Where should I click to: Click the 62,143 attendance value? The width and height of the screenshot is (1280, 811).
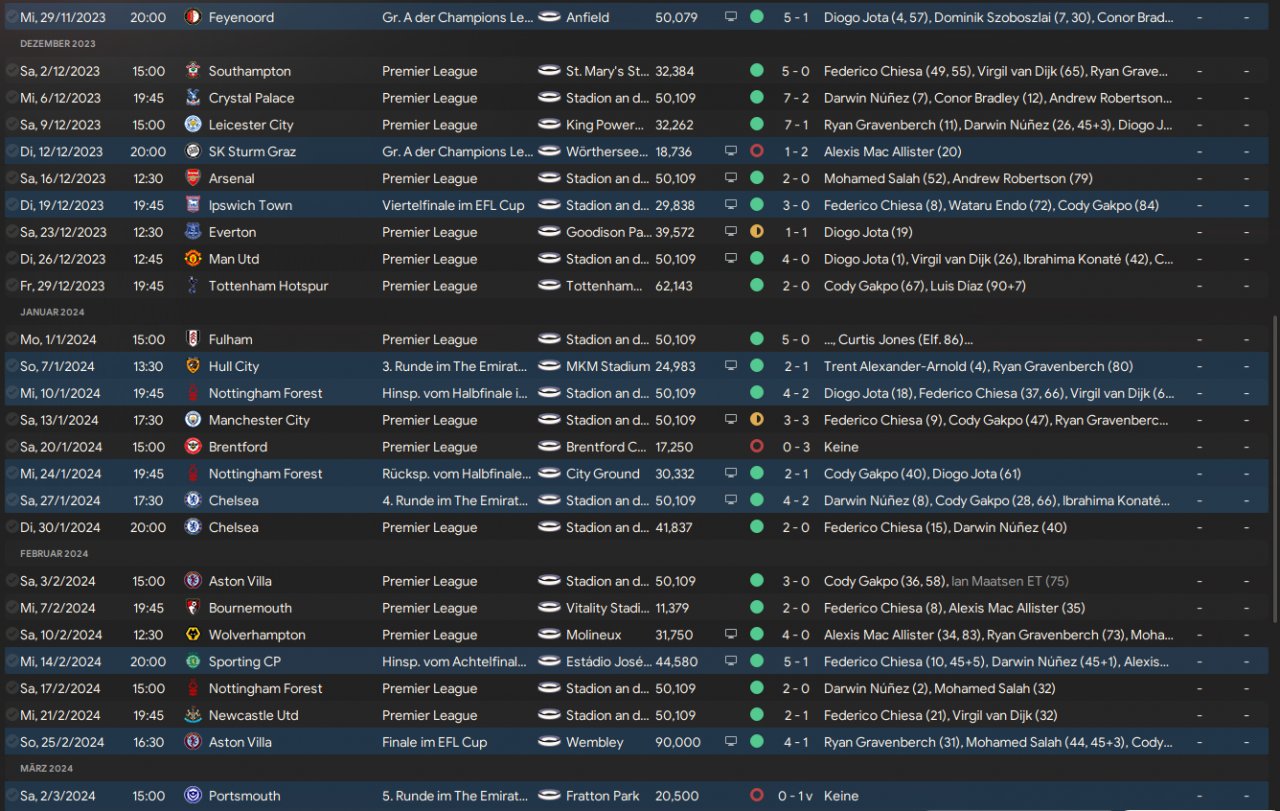point(674,286)
